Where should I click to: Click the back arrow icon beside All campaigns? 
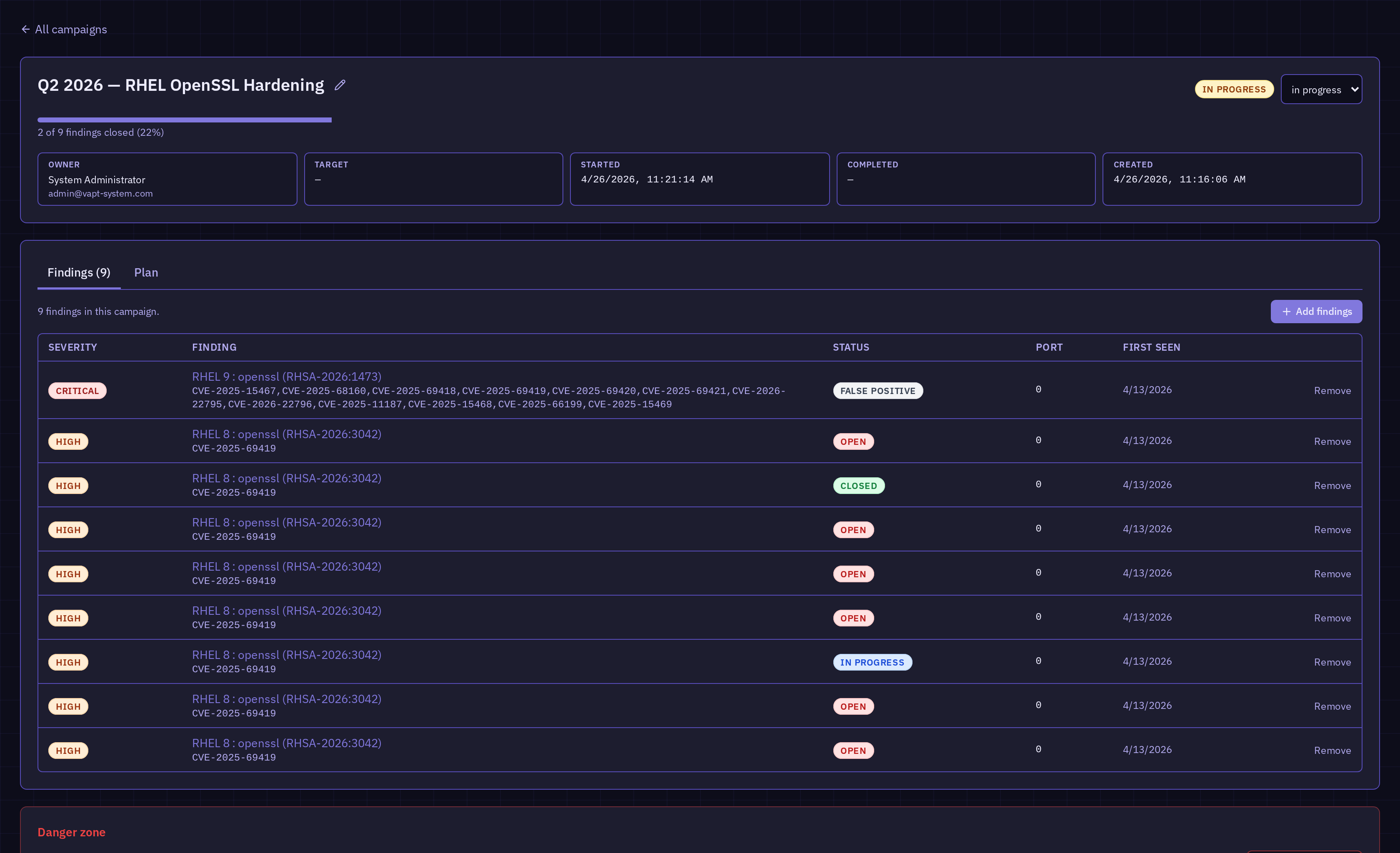(25, 29)
